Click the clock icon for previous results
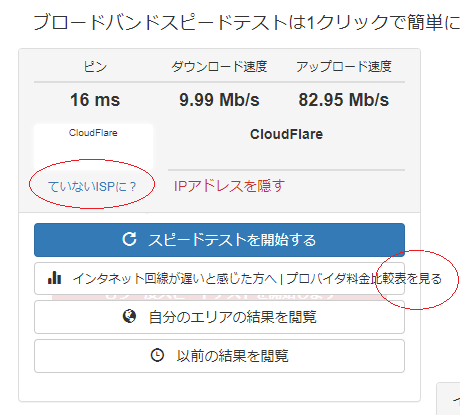The height and width of the screenshot is (415, 460). click(157, 355)
